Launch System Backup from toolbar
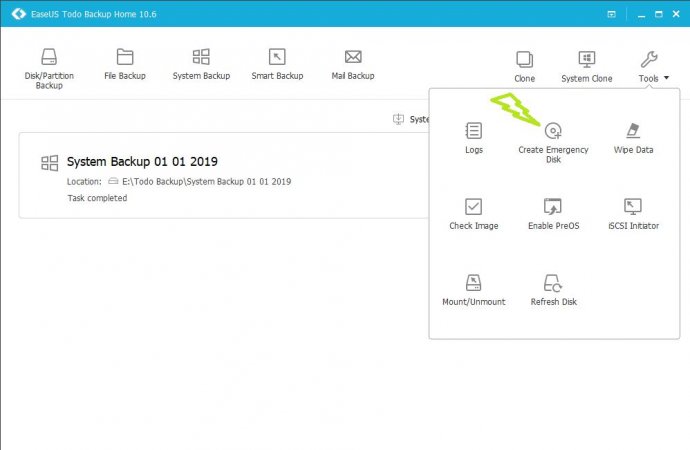The height and width of the screenshot is (450, 690). [201, 64]
